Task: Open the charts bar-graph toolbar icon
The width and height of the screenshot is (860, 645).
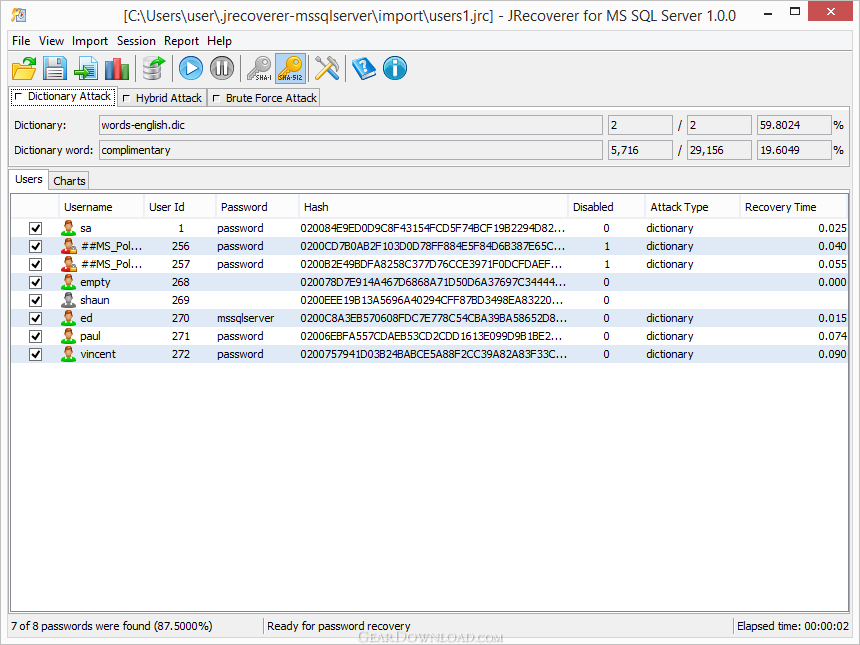Action: tap(117, 69)
